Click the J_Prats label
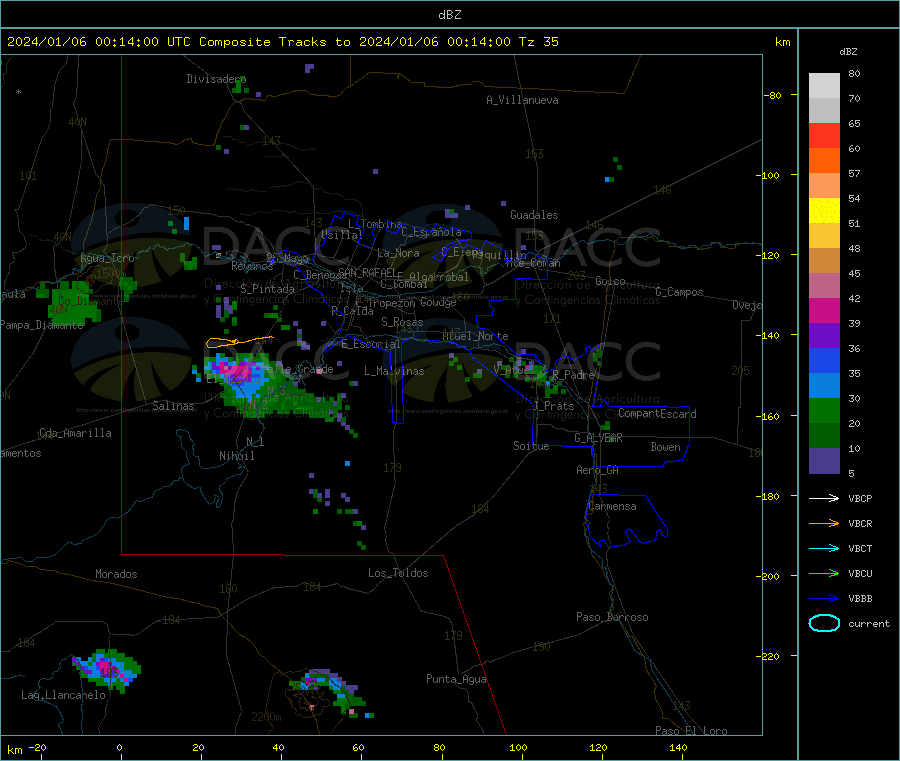Screen dimensions: 900x761 pos(554,405)
